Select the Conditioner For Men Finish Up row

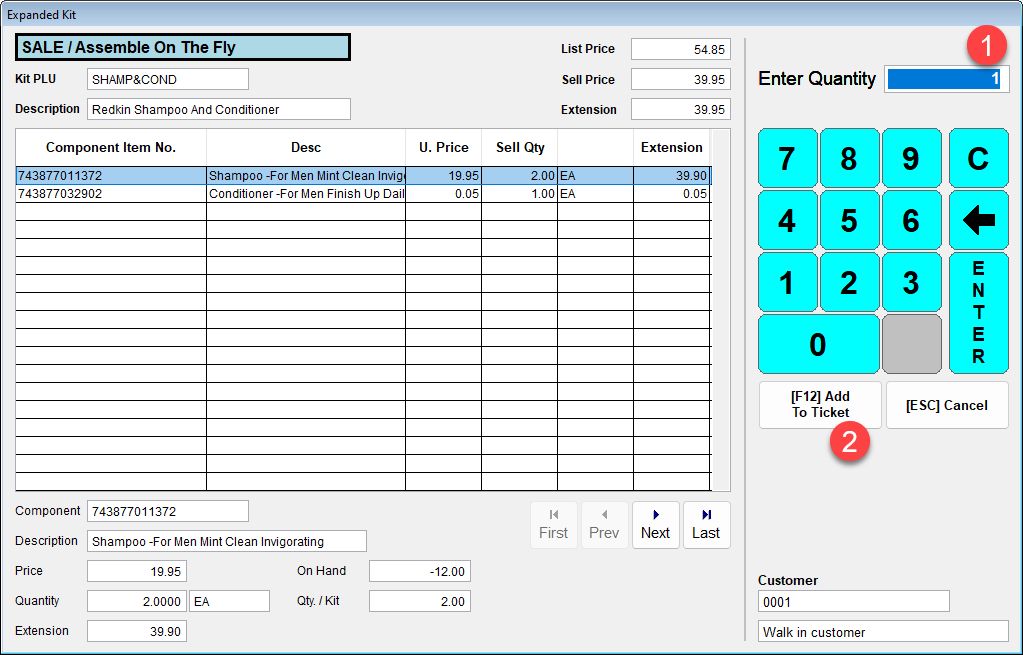coord(305,194)
